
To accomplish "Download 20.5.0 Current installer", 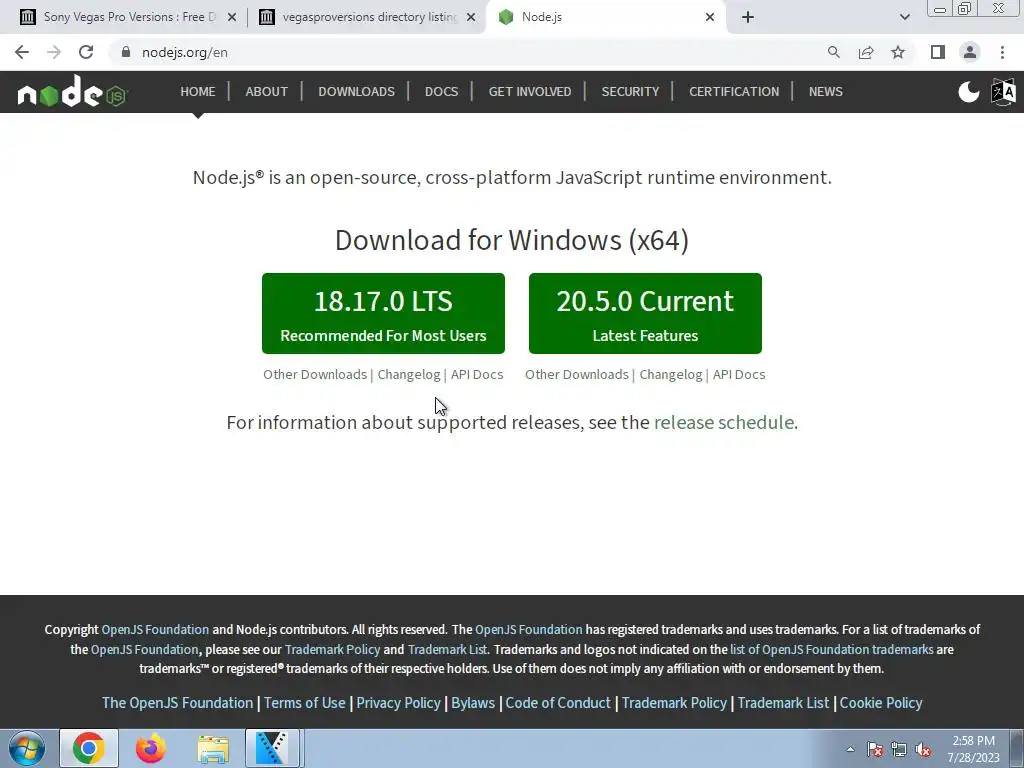I will click(x=645, y=313).
